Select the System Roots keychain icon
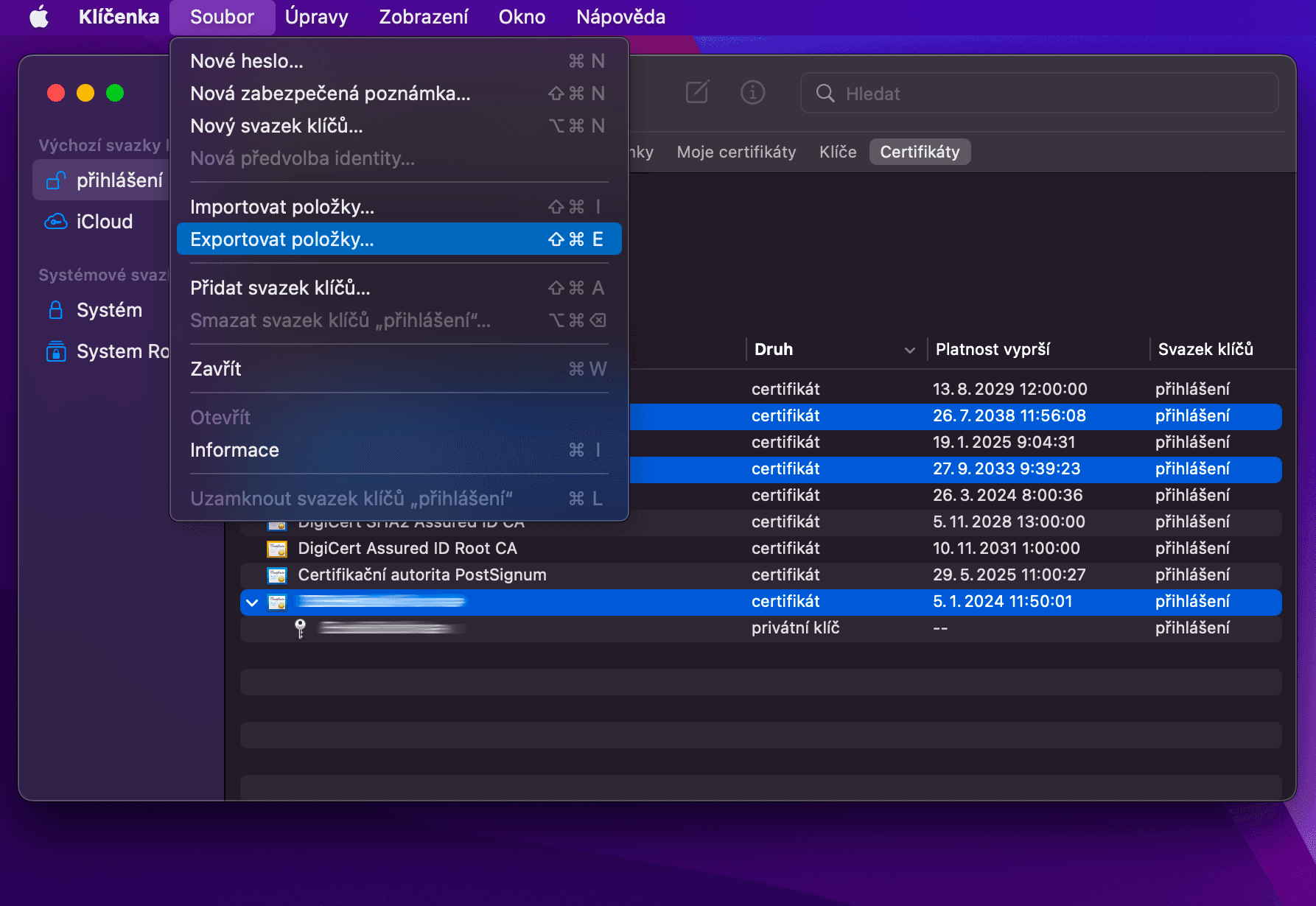This screenshot has width=1316, height=906. point(56,351)
